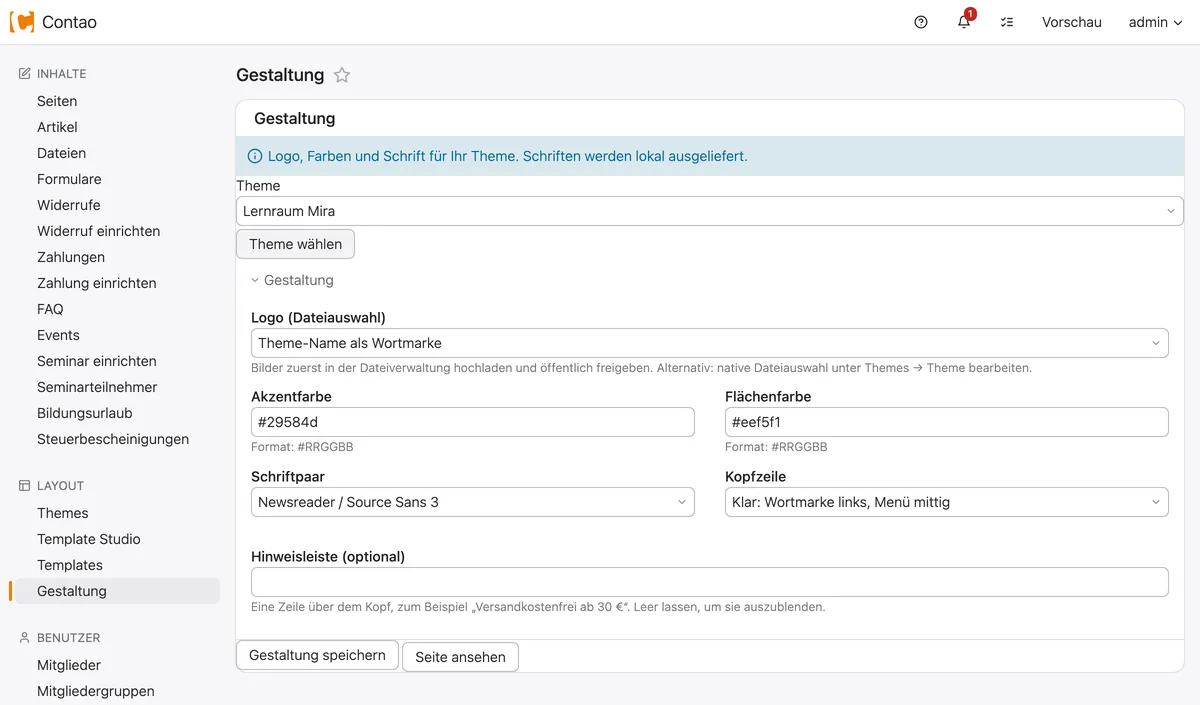
Task: Open Seminarteilnehmer in the sidebar
Action: [x=97, y=387]
